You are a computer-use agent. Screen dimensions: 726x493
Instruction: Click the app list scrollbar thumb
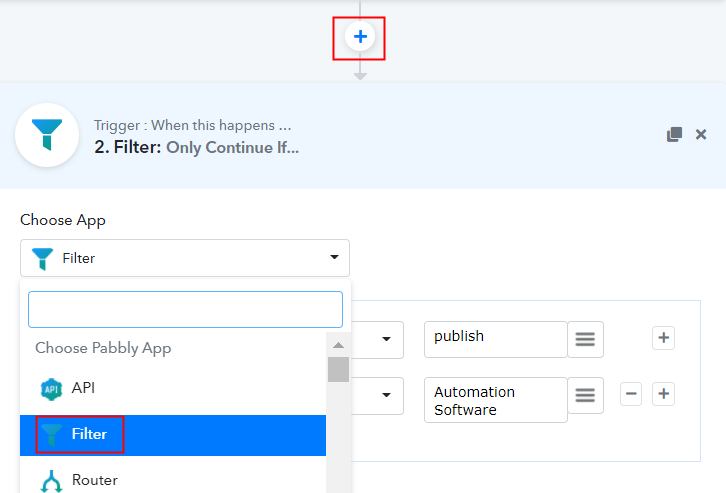point(338,369)
